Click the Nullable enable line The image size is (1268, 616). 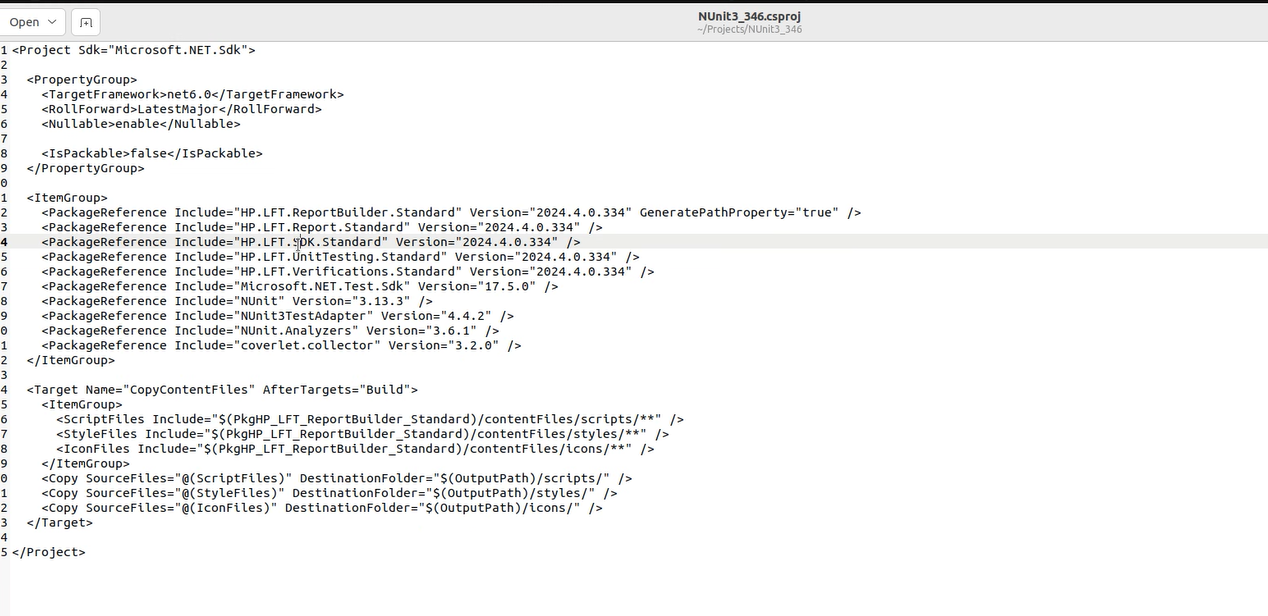pyautogui.click(x=140, y=124)
